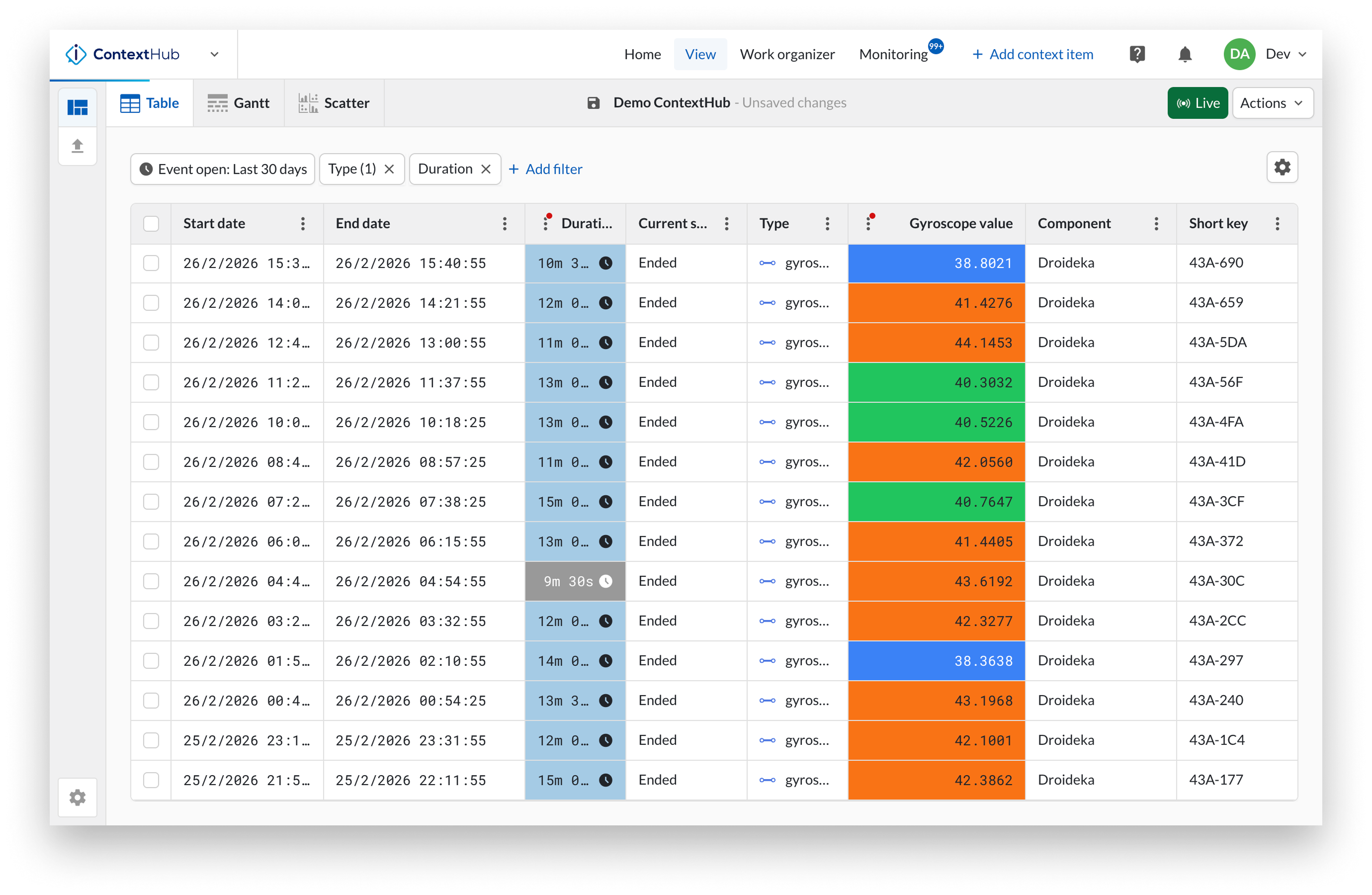Screen dimensions: 1372x895
Task: Open table settings gear icon
Action: (1282, 167)
